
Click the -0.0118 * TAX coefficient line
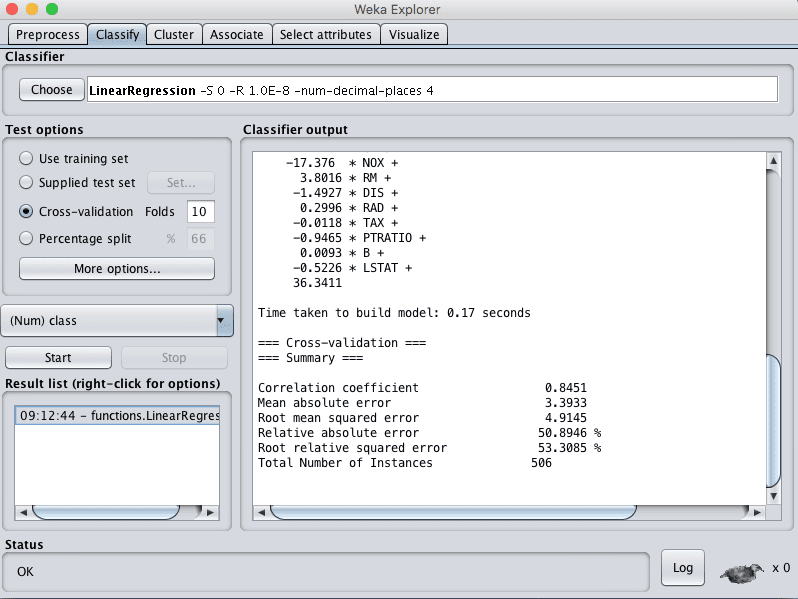tap(345, 223)
